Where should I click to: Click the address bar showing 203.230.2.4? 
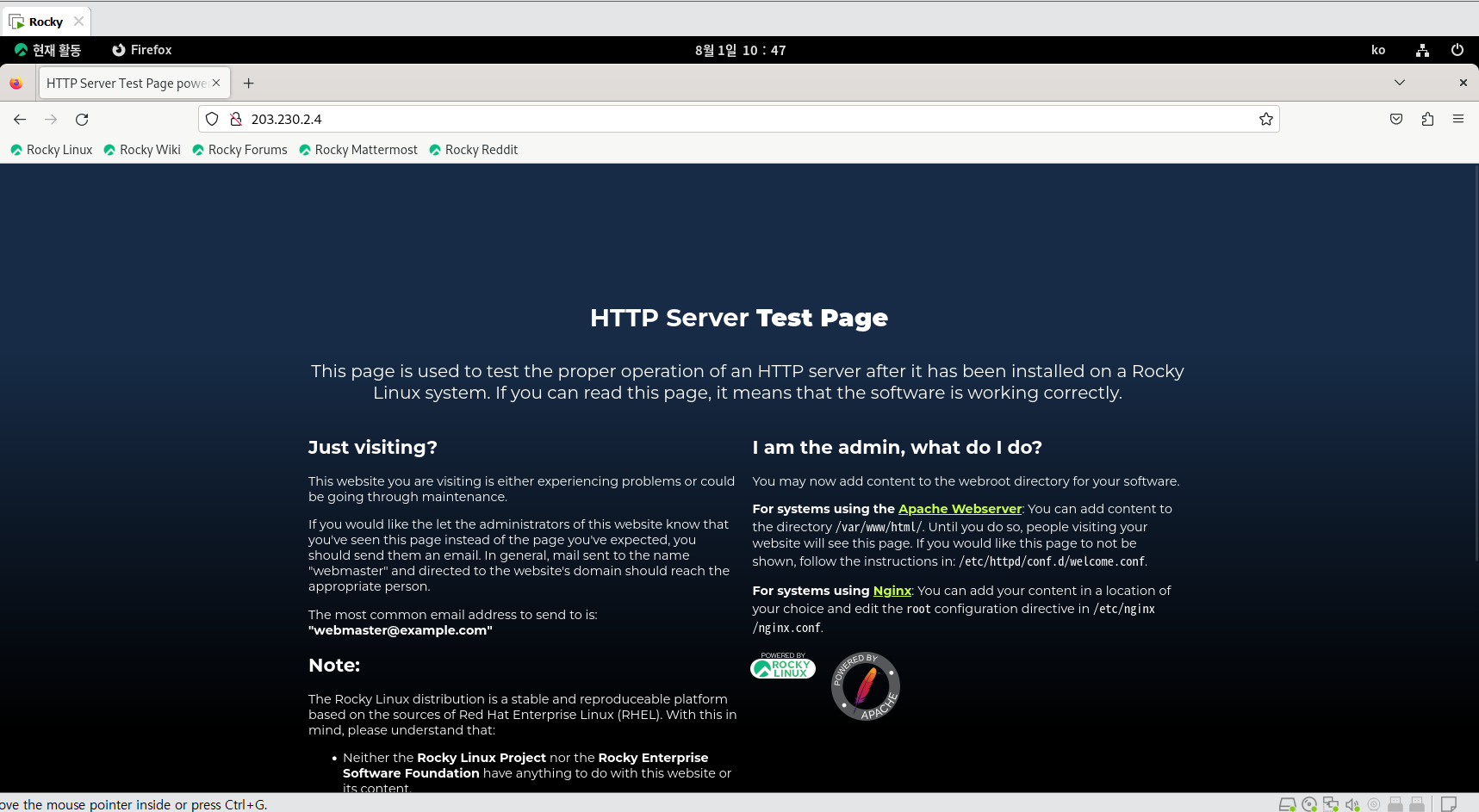[739, 120]
